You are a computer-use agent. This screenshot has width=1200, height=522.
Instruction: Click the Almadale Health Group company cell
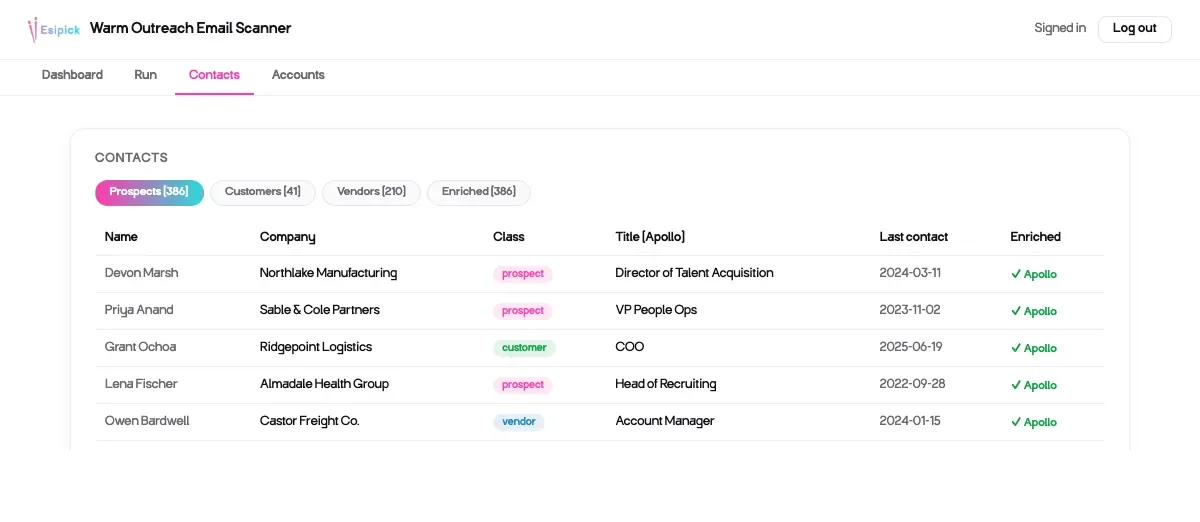coord(324,384)
